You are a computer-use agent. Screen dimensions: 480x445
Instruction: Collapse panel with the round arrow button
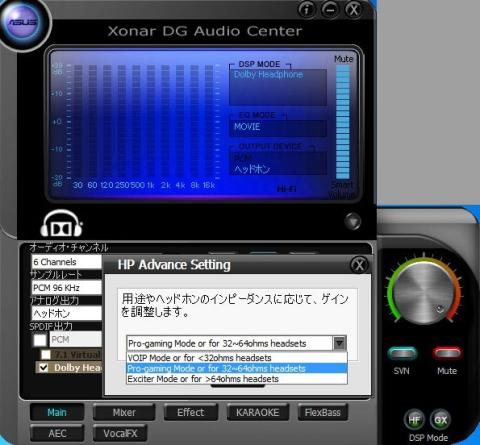pyautogui.click(x=353, y=221)
